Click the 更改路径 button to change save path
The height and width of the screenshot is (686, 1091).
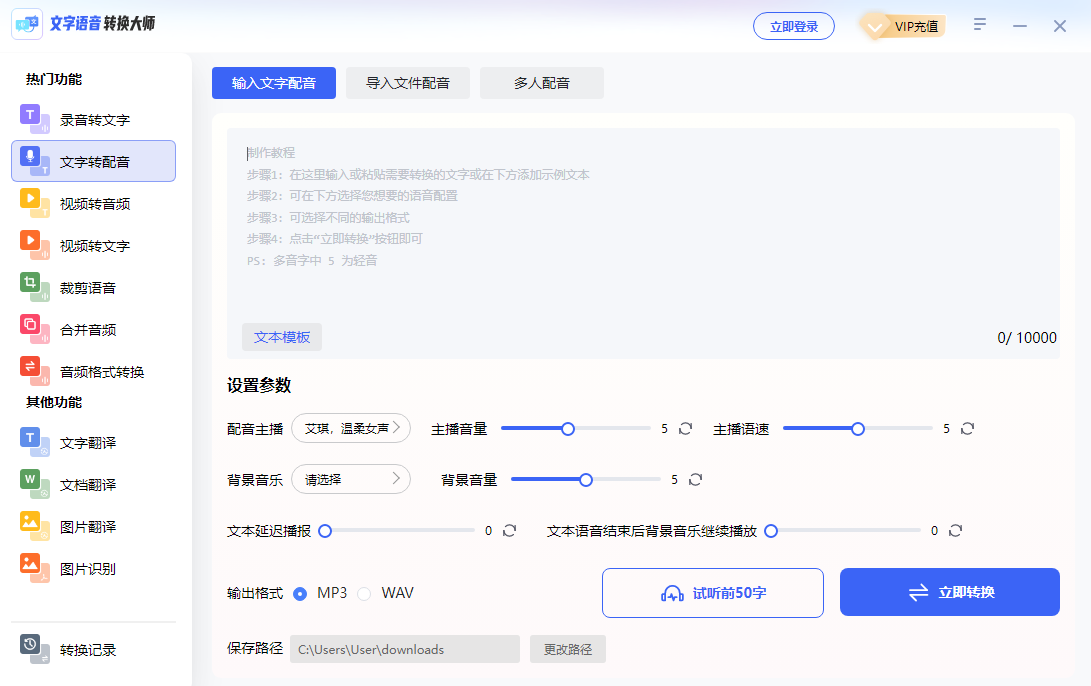(567, 649)
